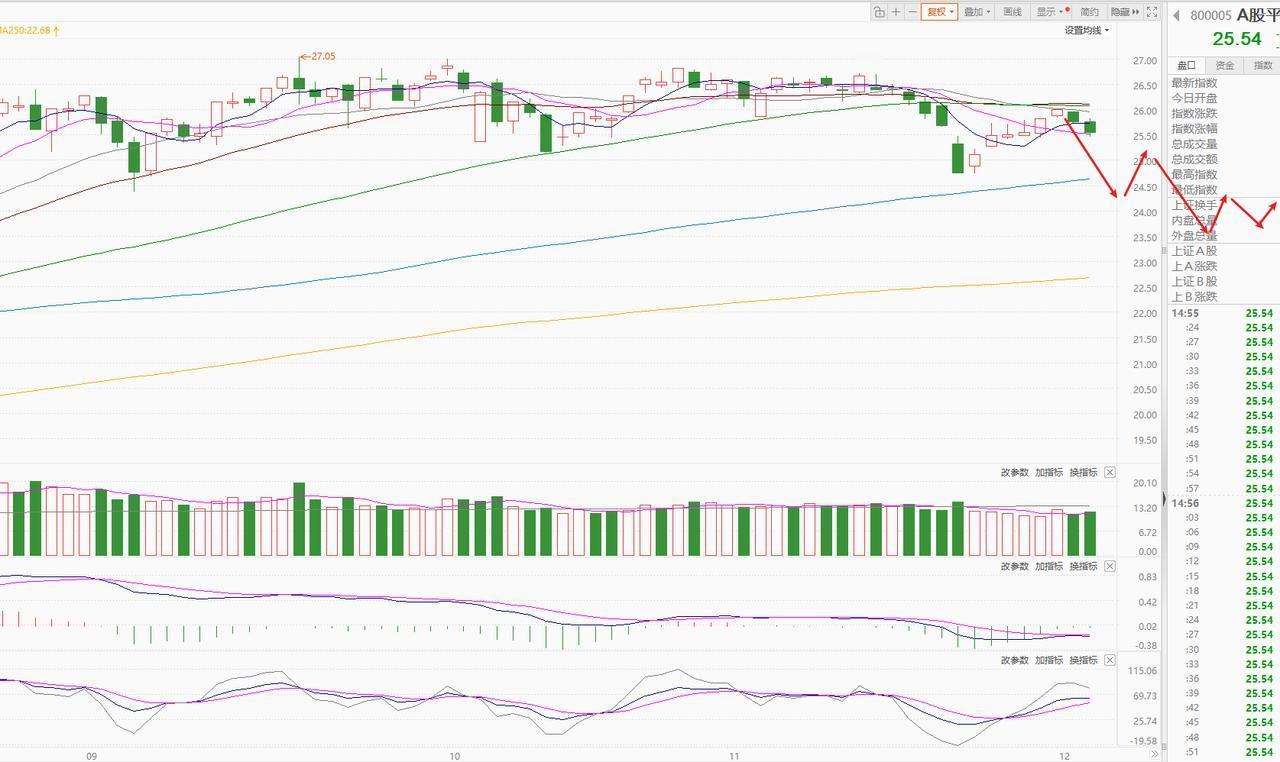1280x762 pixels.
Task: Activate the 画线 drawing tool
Action: pos(1013,12)
